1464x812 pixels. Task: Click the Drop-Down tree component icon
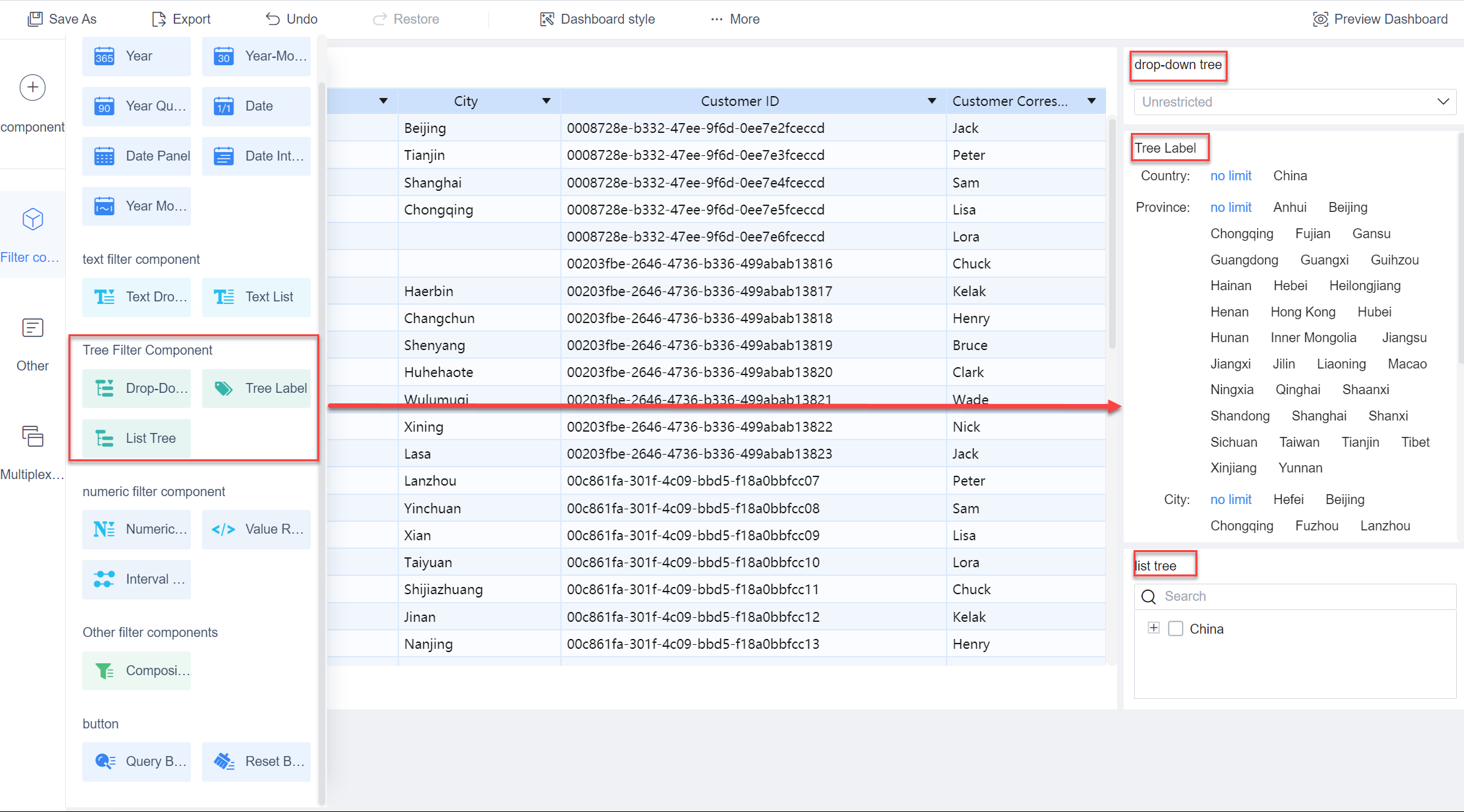coord(105,388)
